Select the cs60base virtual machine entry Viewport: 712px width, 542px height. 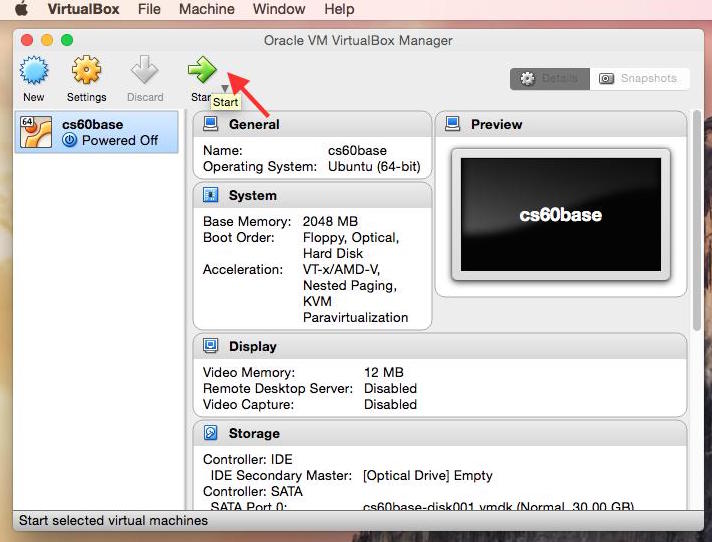(96, 132)
